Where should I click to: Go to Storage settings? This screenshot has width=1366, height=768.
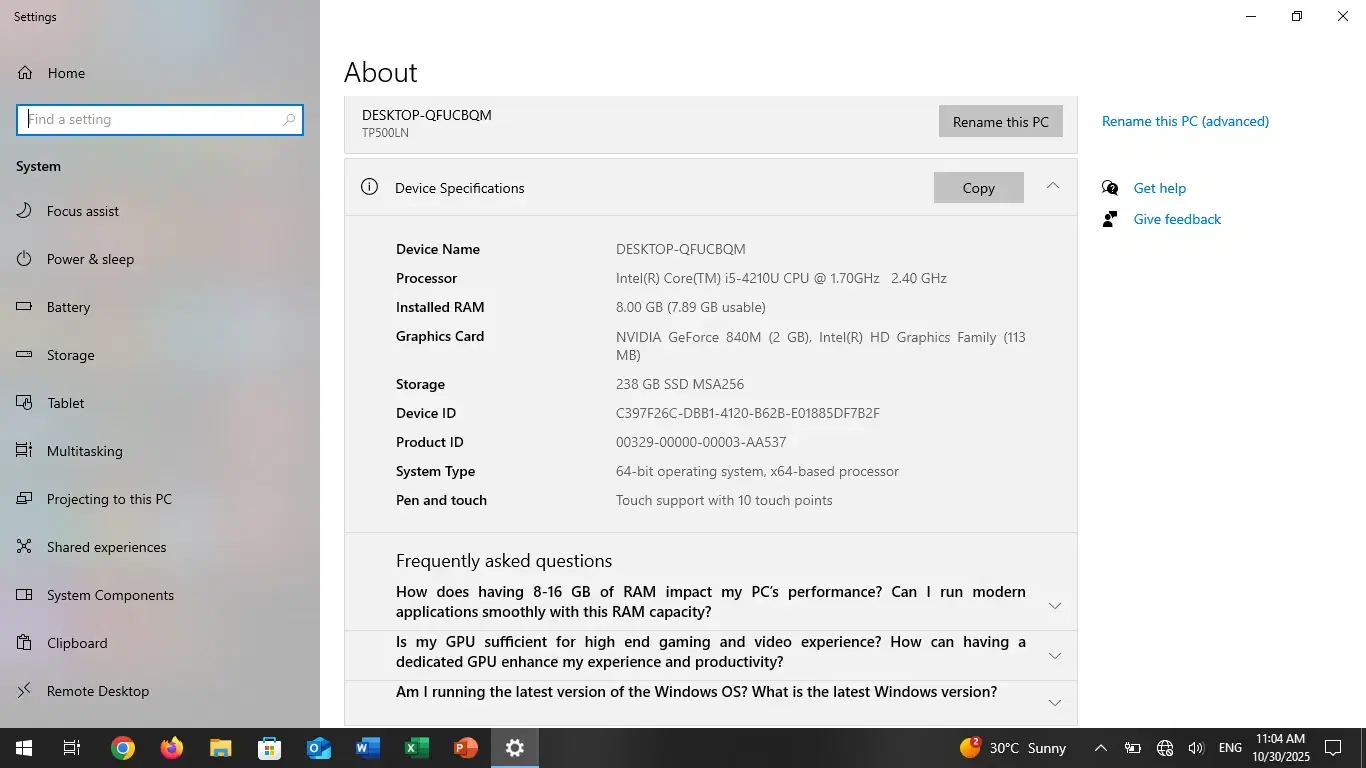70,355
